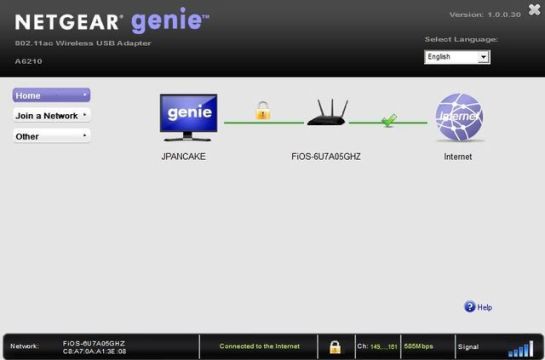Click the network name FiOS-6U7A05GHZ in status bar

(93, 343)
